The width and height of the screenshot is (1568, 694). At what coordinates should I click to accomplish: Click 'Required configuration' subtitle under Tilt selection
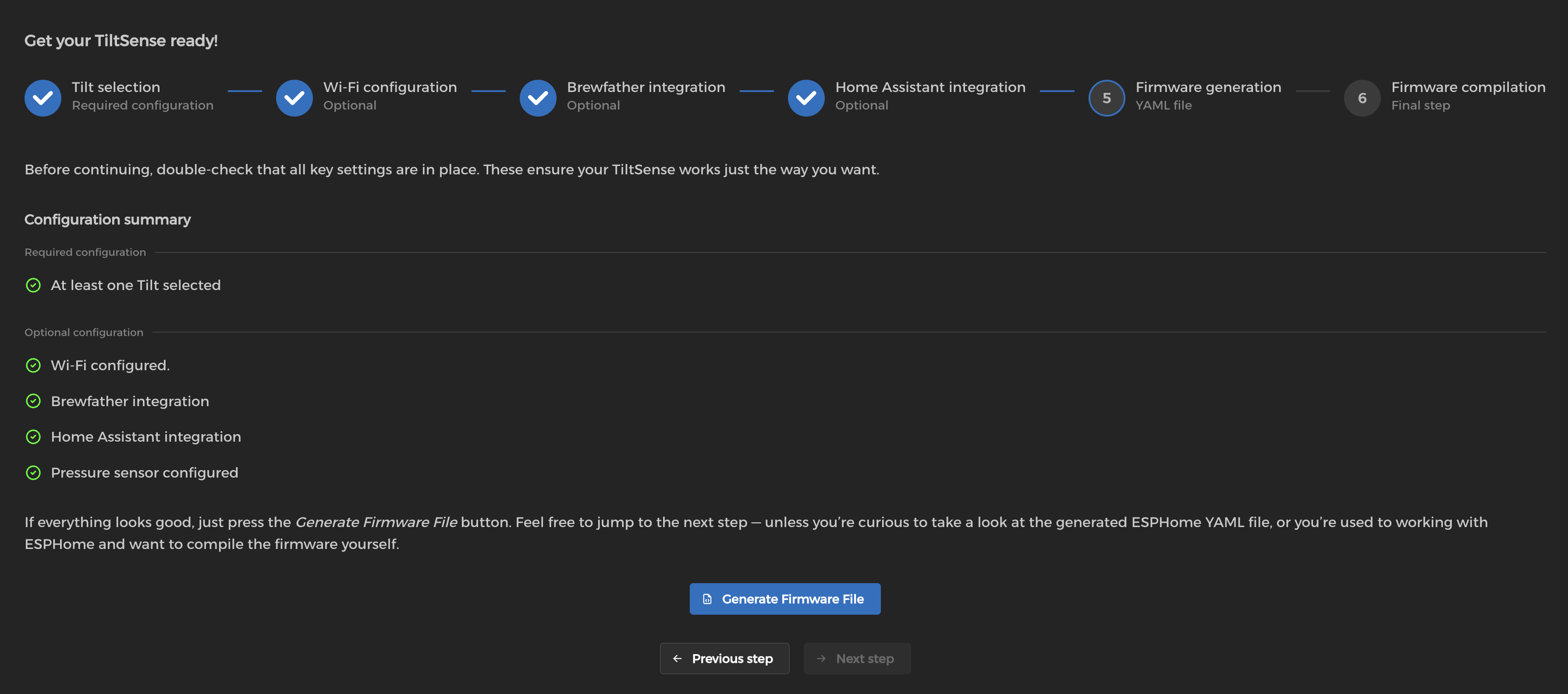(x=142, y=105)
